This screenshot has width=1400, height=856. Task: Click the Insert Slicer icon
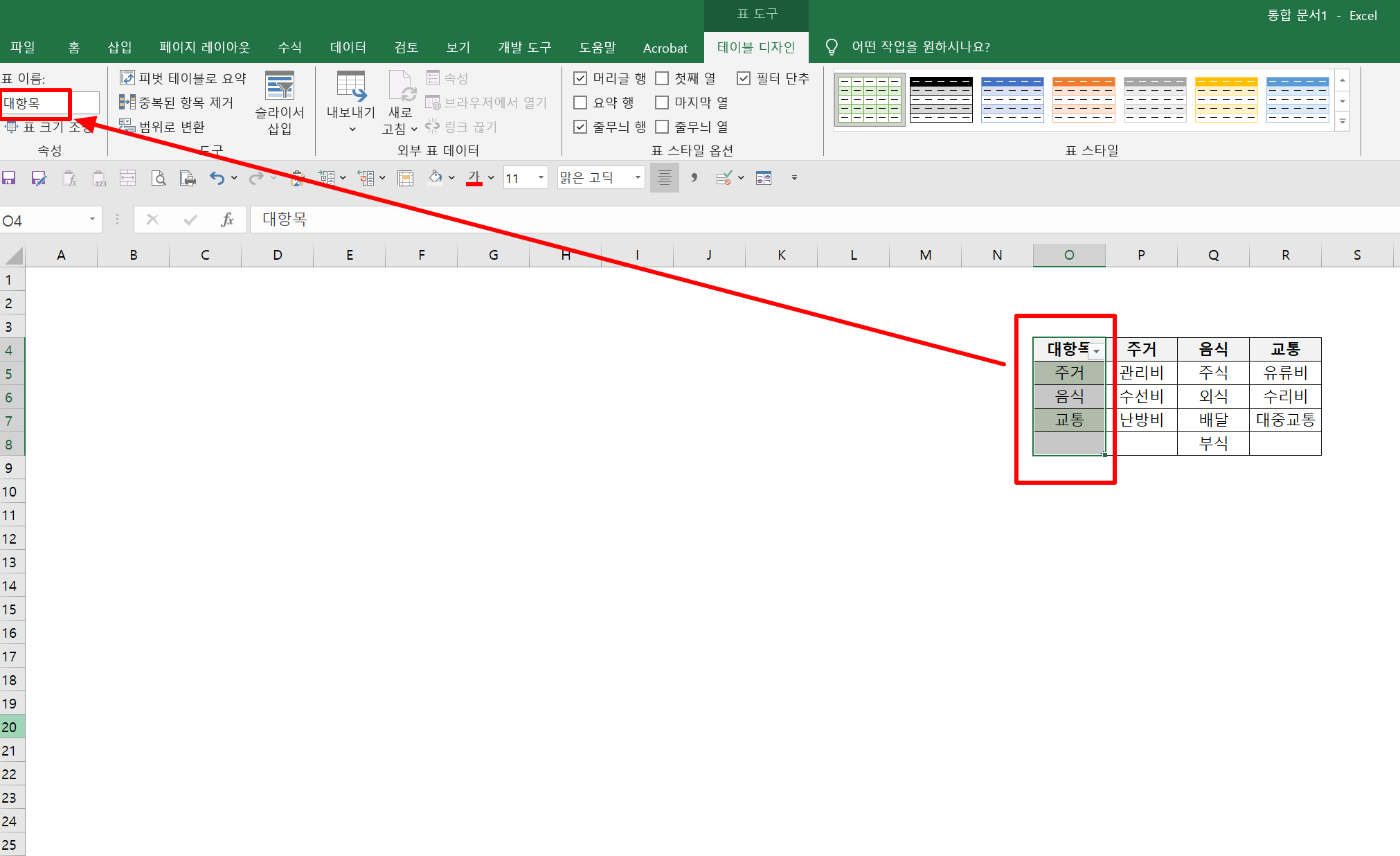[x=280, y=87]
